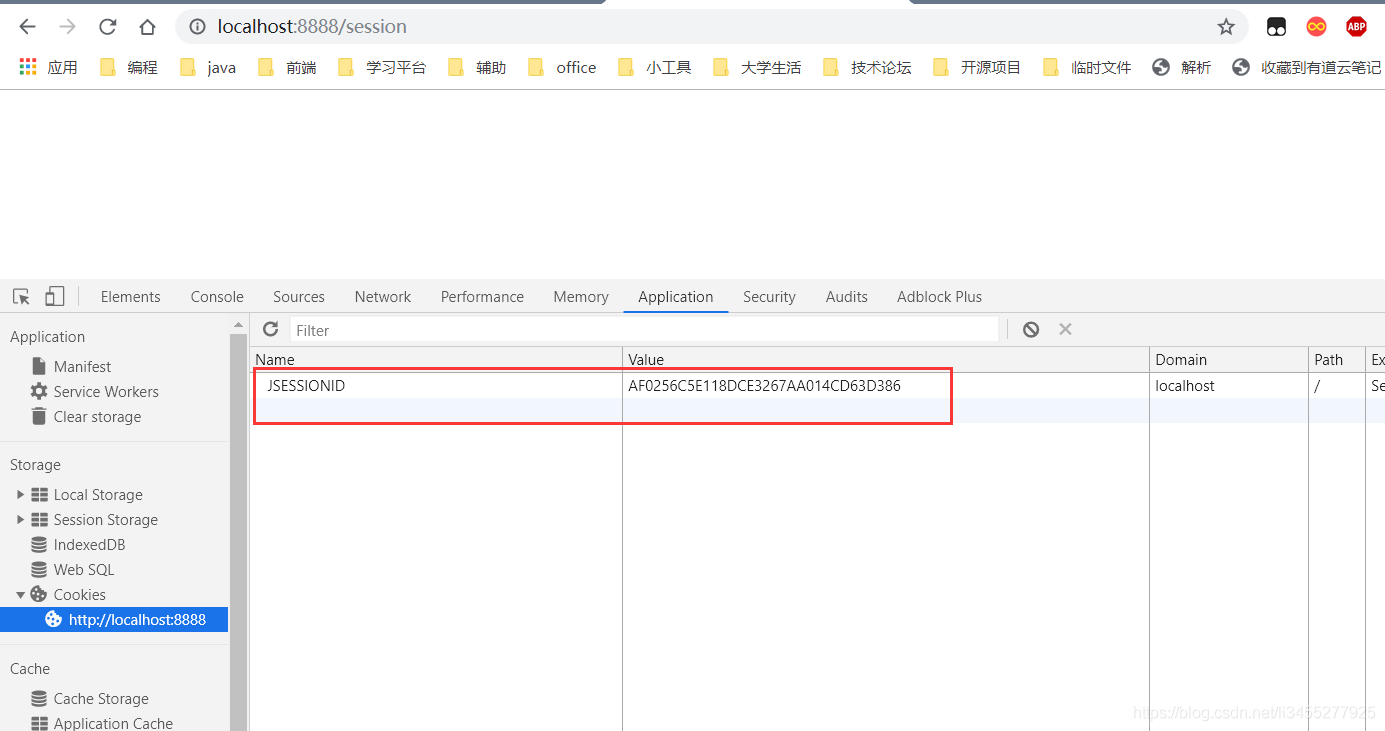Screen dimensions: 1385x731
Task: Bookmark this page with the star icon
Action: coord(1226,27)
